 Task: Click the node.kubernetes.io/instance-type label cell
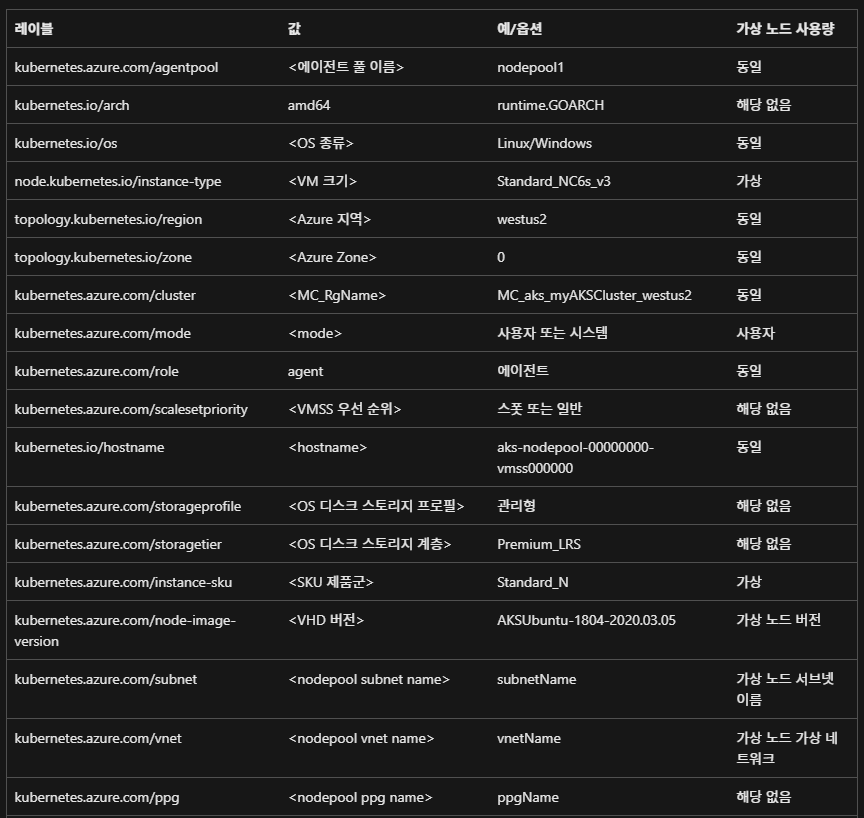pos(118,181)
